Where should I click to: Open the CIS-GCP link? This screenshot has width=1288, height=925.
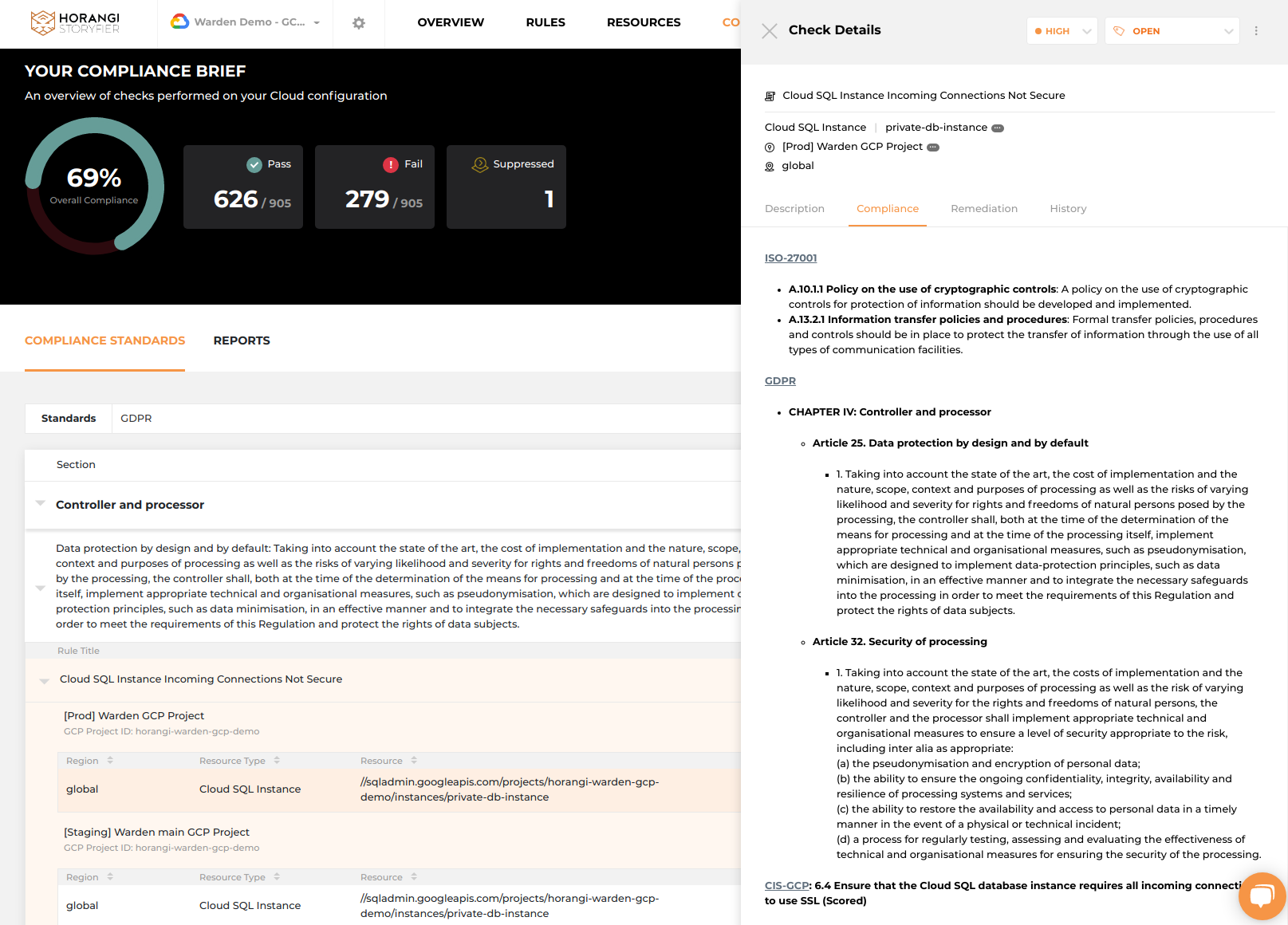(787, 886)
